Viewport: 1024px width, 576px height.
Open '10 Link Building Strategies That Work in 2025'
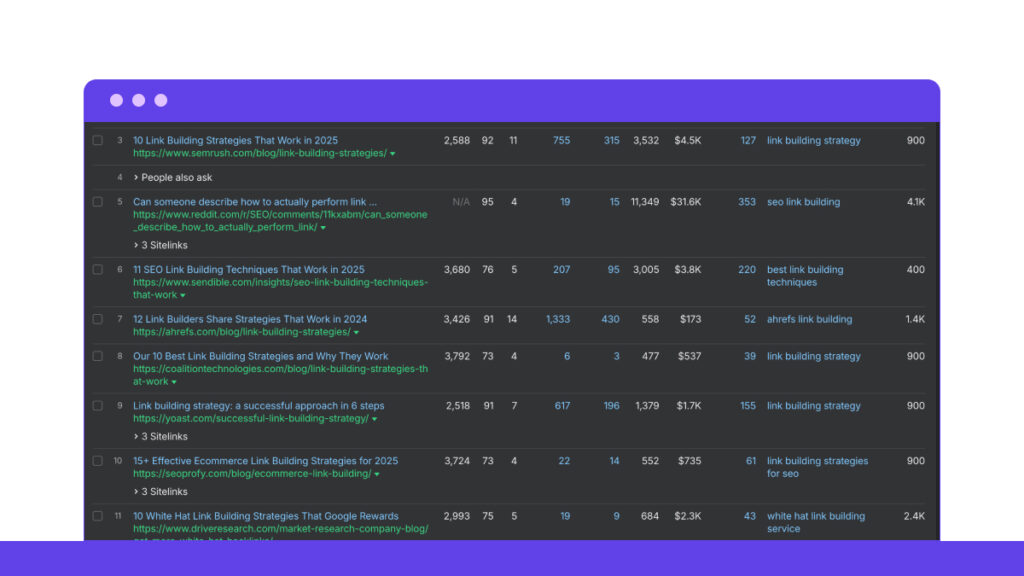[235, 141]
